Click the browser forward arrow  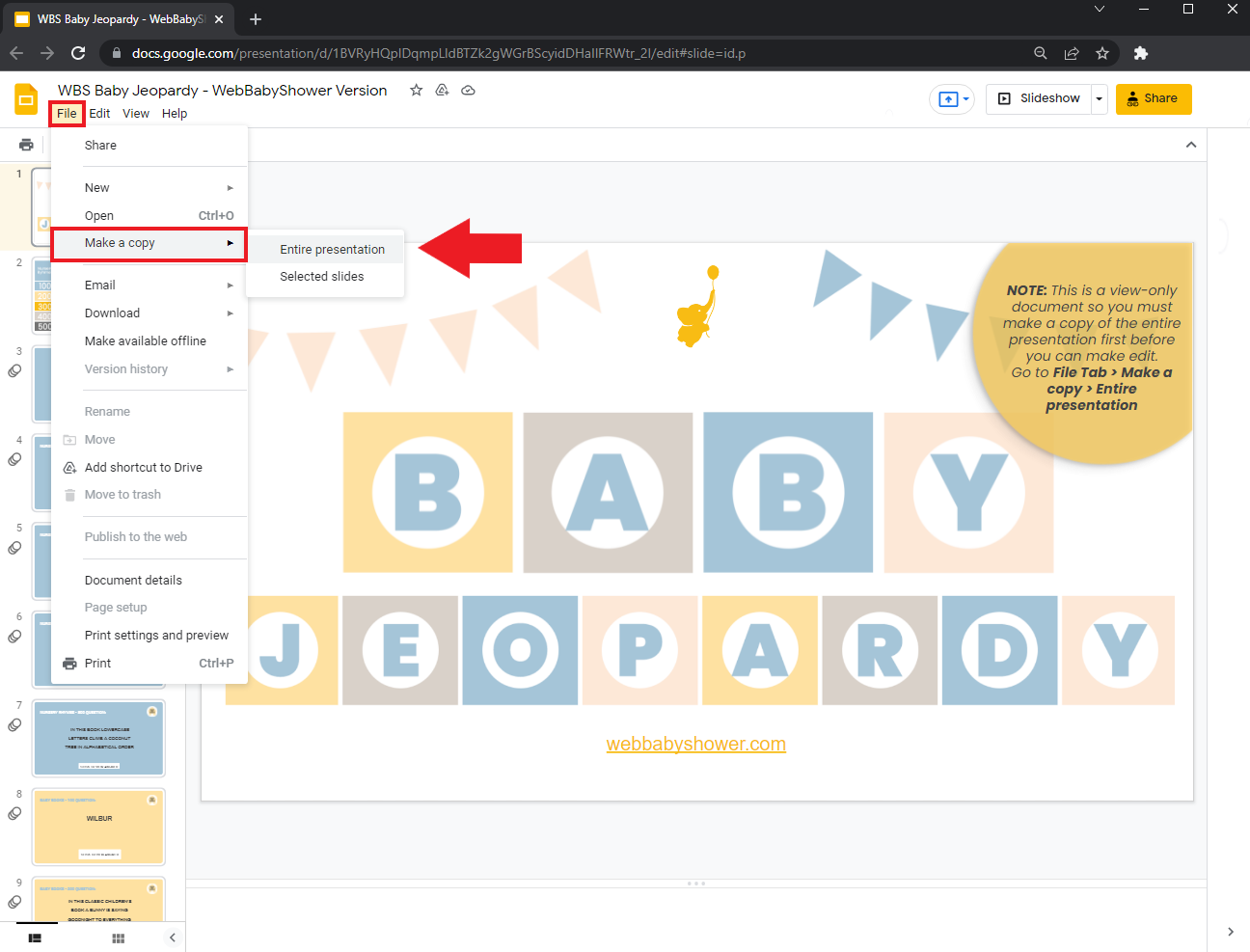click(47, 53)
